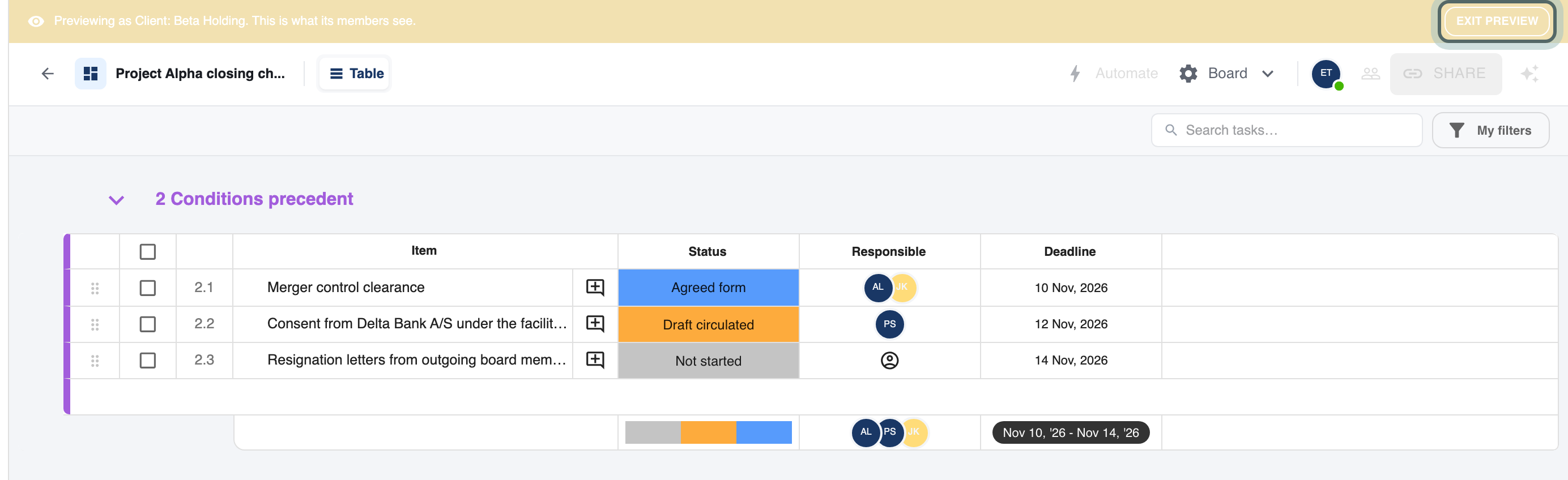Open the Board dropdown chevron
This screenshot has width=1568, height=480.
(1268, 74)
